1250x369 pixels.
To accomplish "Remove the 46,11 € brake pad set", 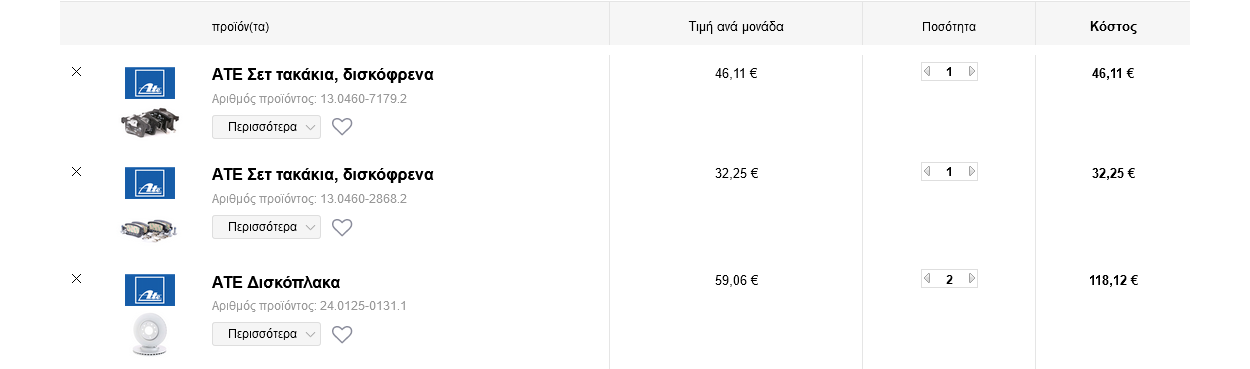I will [x=76, y=72].
